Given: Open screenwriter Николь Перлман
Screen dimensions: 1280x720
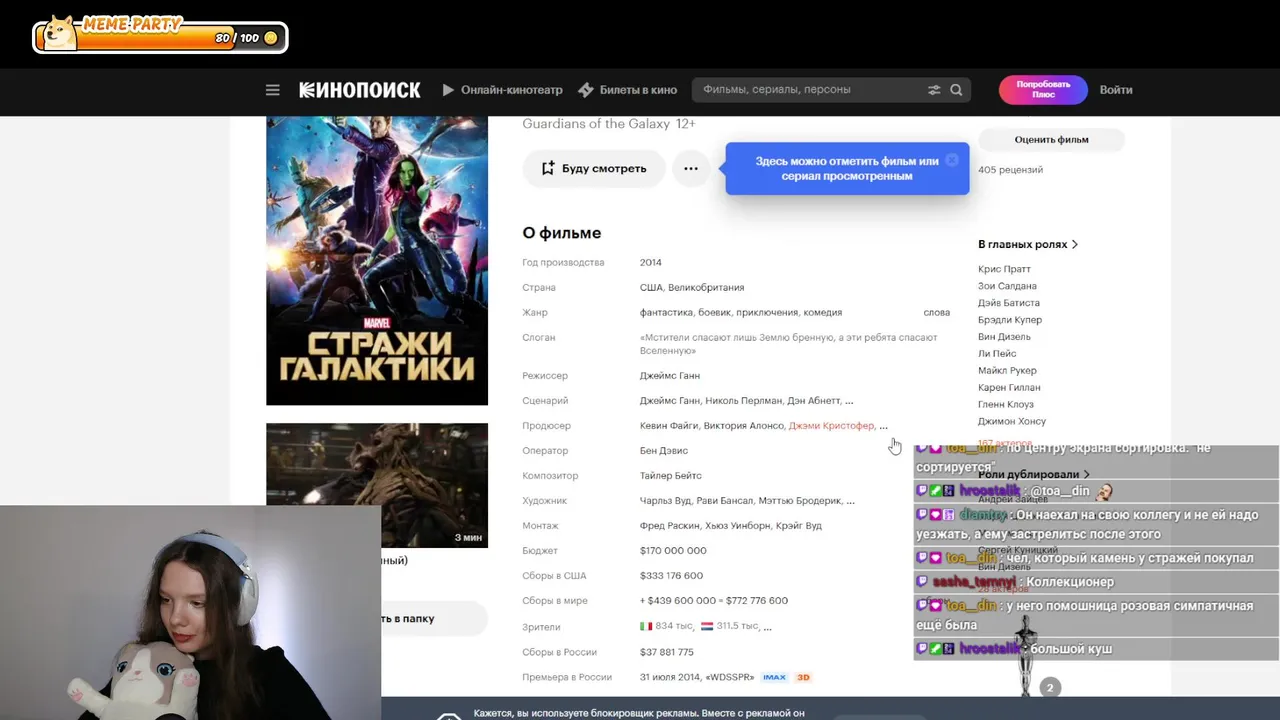Looking at the screenshot, I should (744, 401).
